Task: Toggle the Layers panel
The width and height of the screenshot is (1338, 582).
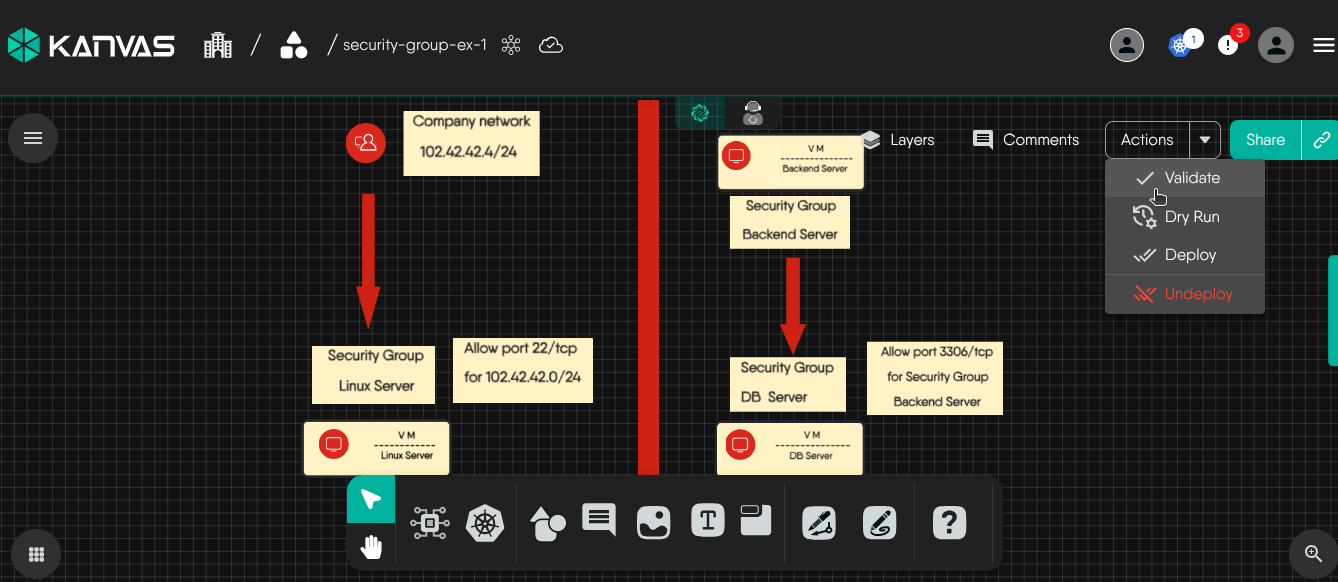Action: coord(897,140)
